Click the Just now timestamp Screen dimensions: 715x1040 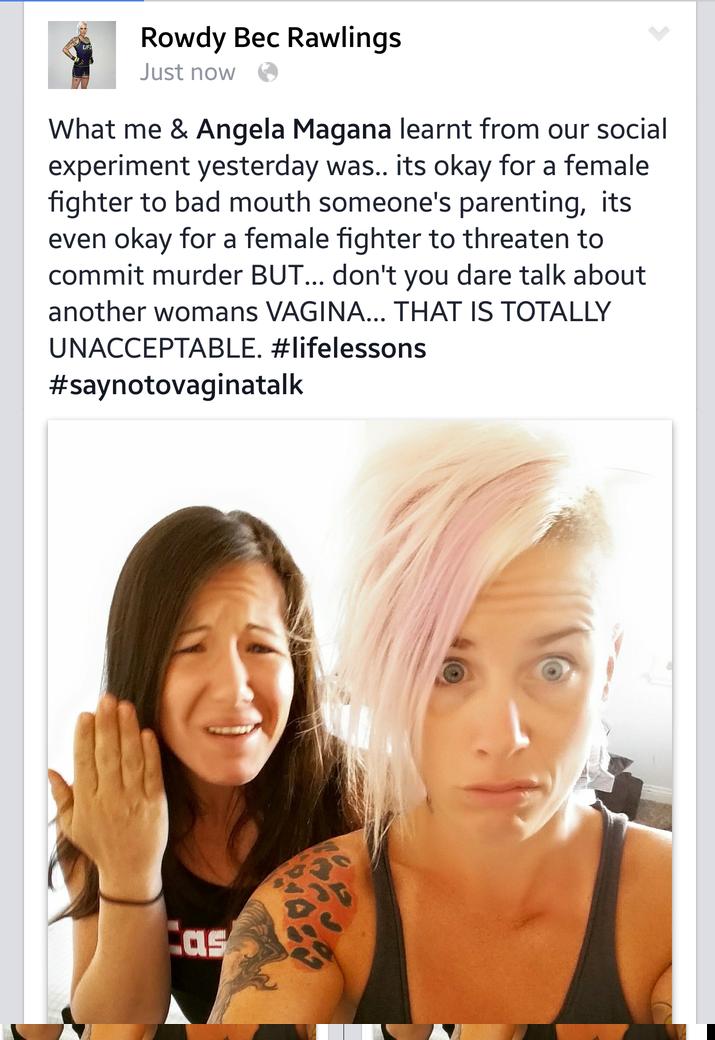(187, 72)
